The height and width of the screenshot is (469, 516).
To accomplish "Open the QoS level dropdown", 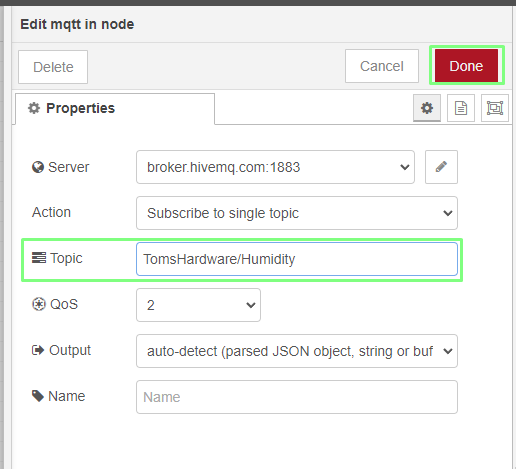I will coord(198,305).
